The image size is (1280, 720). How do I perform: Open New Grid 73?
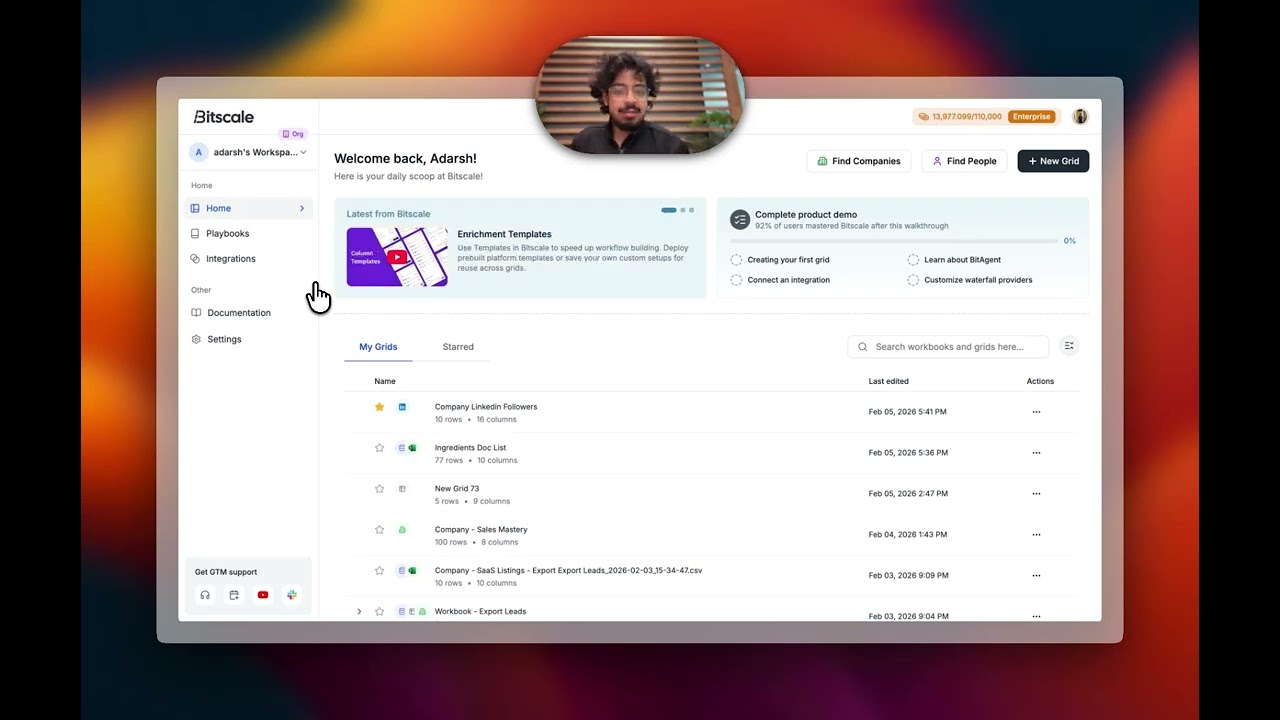[457, 489]
